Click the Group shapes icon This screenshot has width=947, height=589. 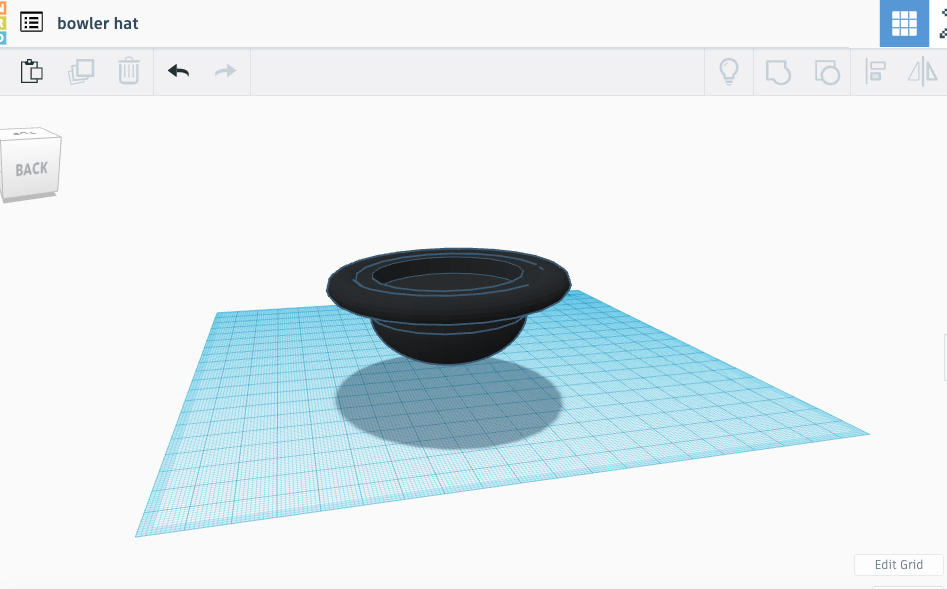778,72
